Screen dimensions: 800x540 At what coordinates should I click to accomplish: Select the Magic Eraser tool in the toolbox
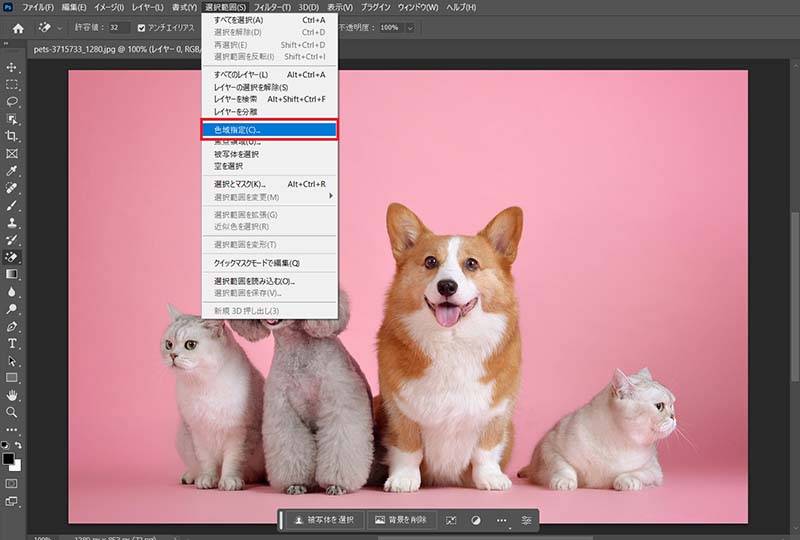click(12, 257)
